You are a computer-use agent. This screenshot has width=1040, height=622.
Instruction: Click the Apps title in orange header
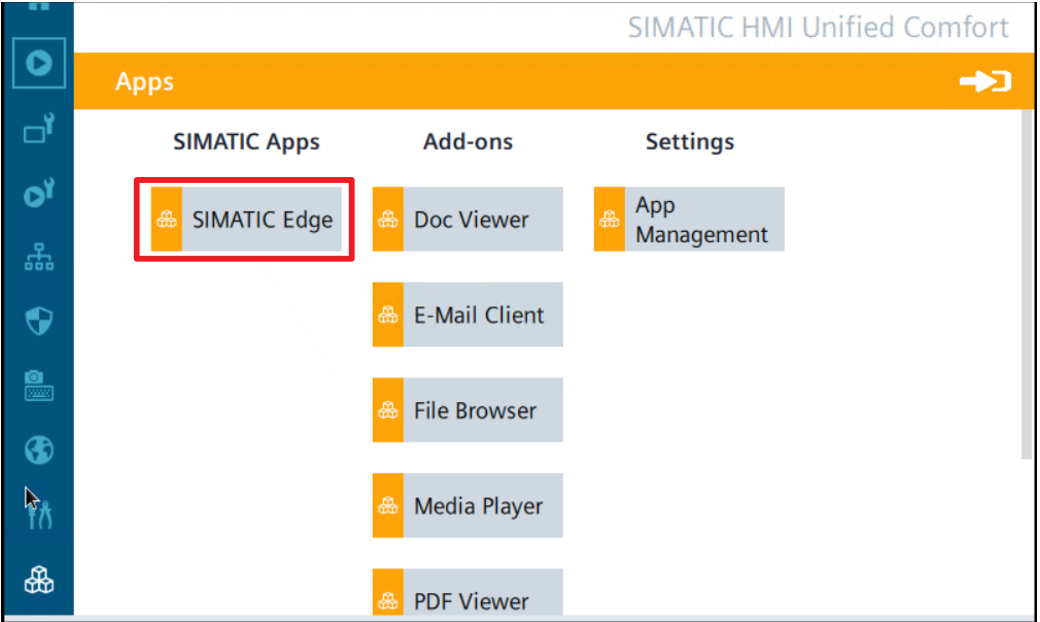(x=145, y=82)
